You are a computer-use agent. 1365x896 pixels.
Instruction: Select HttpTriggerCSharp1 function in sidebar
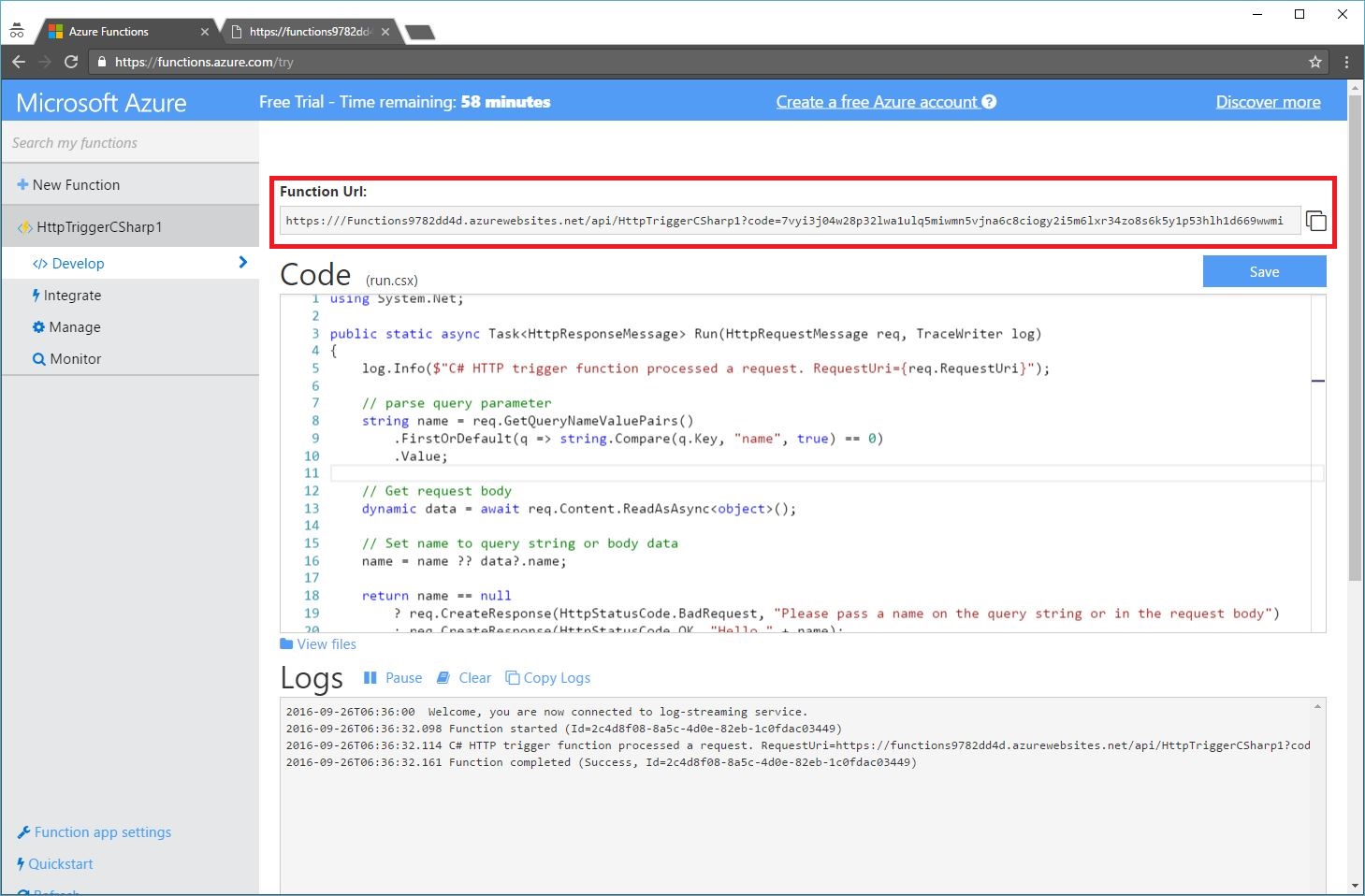[x=98, y=227]
